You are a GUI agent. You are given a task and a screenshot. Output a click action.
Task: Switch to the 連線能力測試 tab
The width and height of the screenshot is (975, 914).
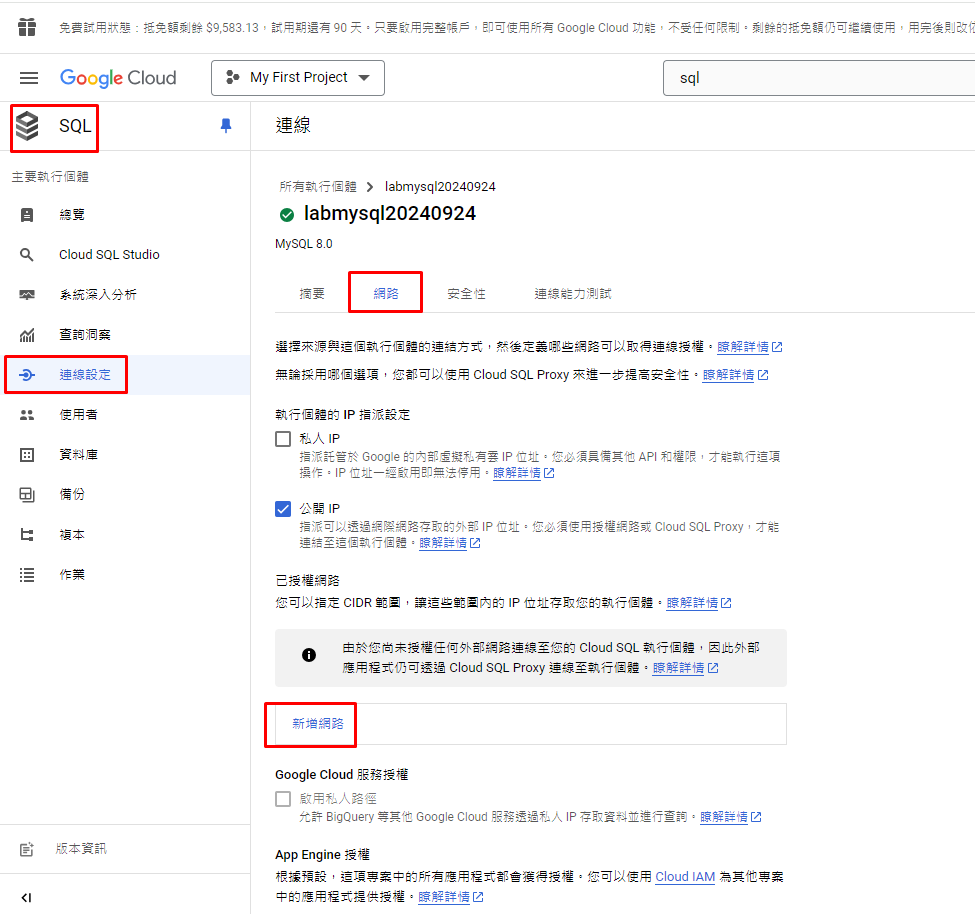click(573, 293)
